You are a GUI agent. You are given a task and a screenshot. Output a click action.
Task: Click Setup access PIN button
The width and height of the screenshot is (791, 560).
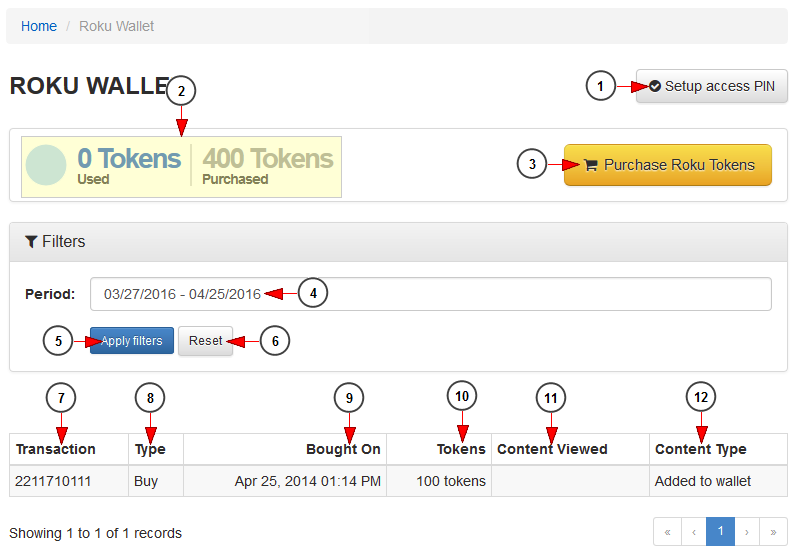pyautogui.click(x=711, y=86)
